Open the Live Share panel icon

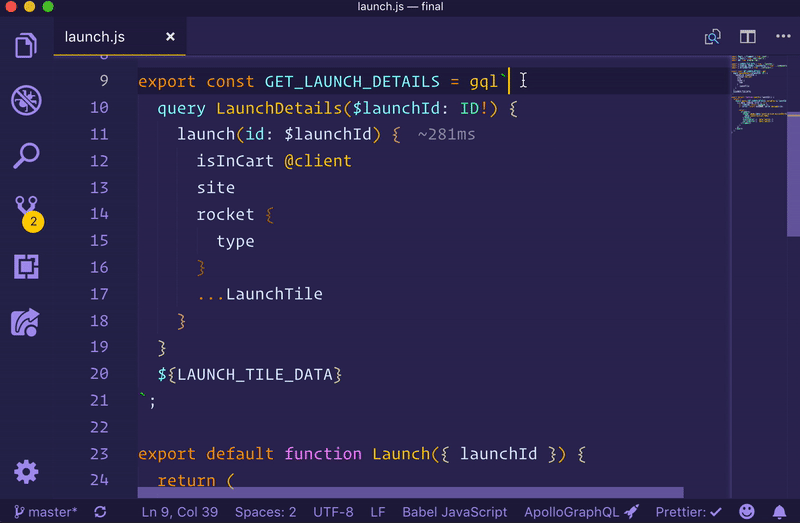(x=26, y=322)
